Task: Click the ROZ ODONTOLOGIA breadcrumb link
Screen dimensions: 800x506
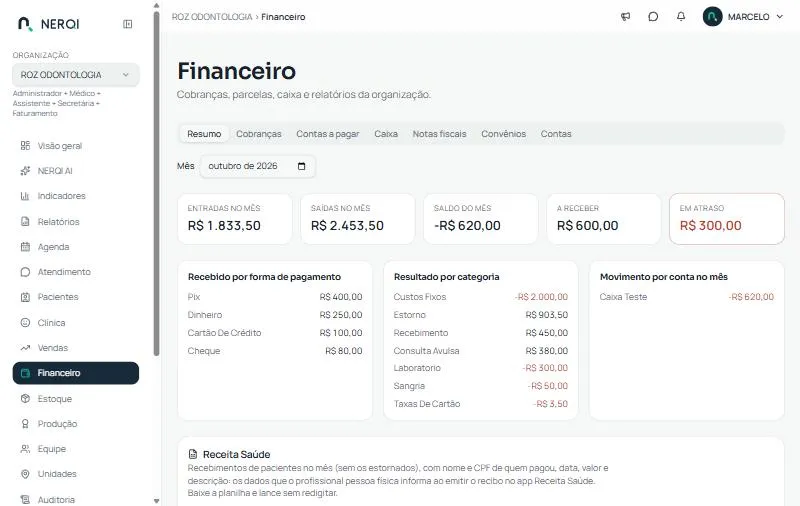Action: 212,17
